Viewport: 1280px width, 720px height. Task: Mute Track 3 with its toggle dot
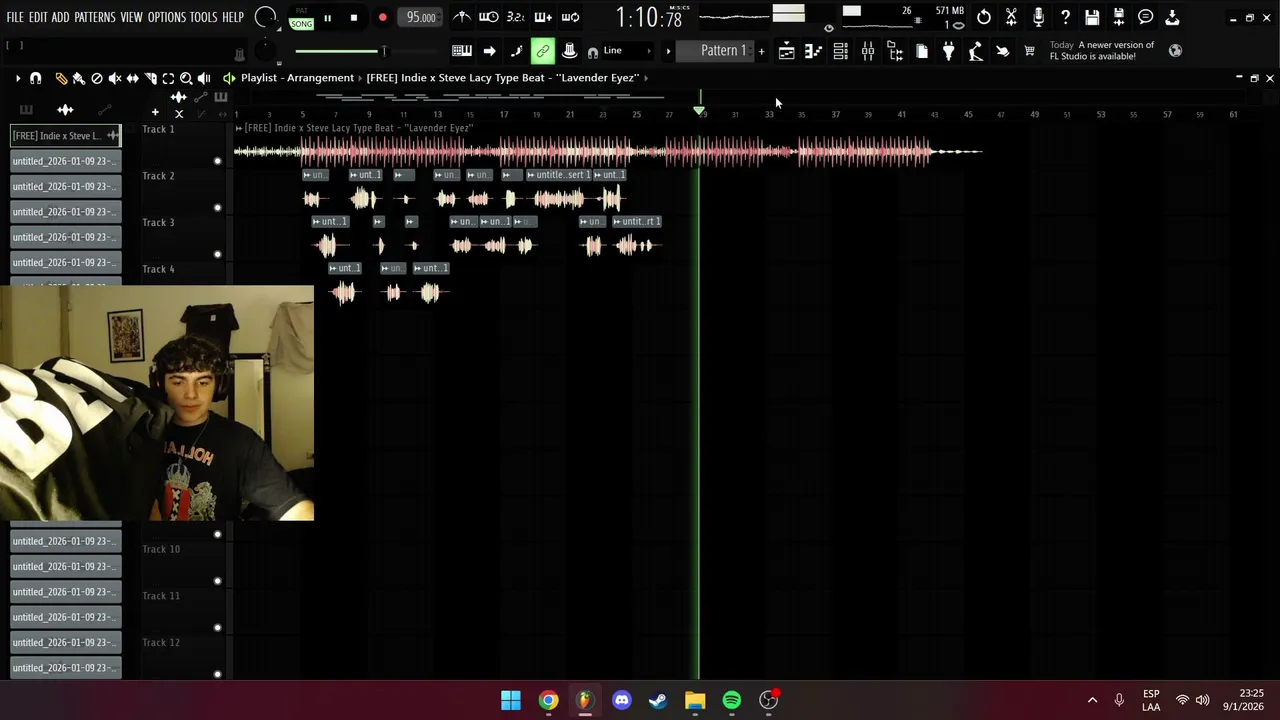(217, 254)
